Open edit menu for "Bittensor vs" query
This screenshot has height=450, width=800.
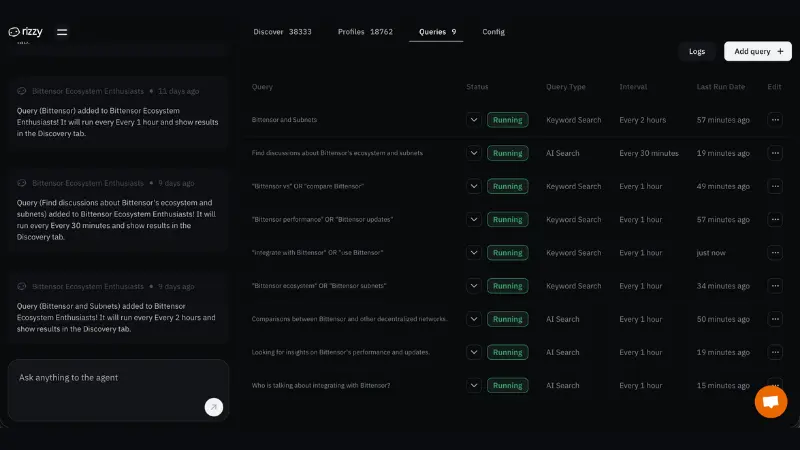775,186
